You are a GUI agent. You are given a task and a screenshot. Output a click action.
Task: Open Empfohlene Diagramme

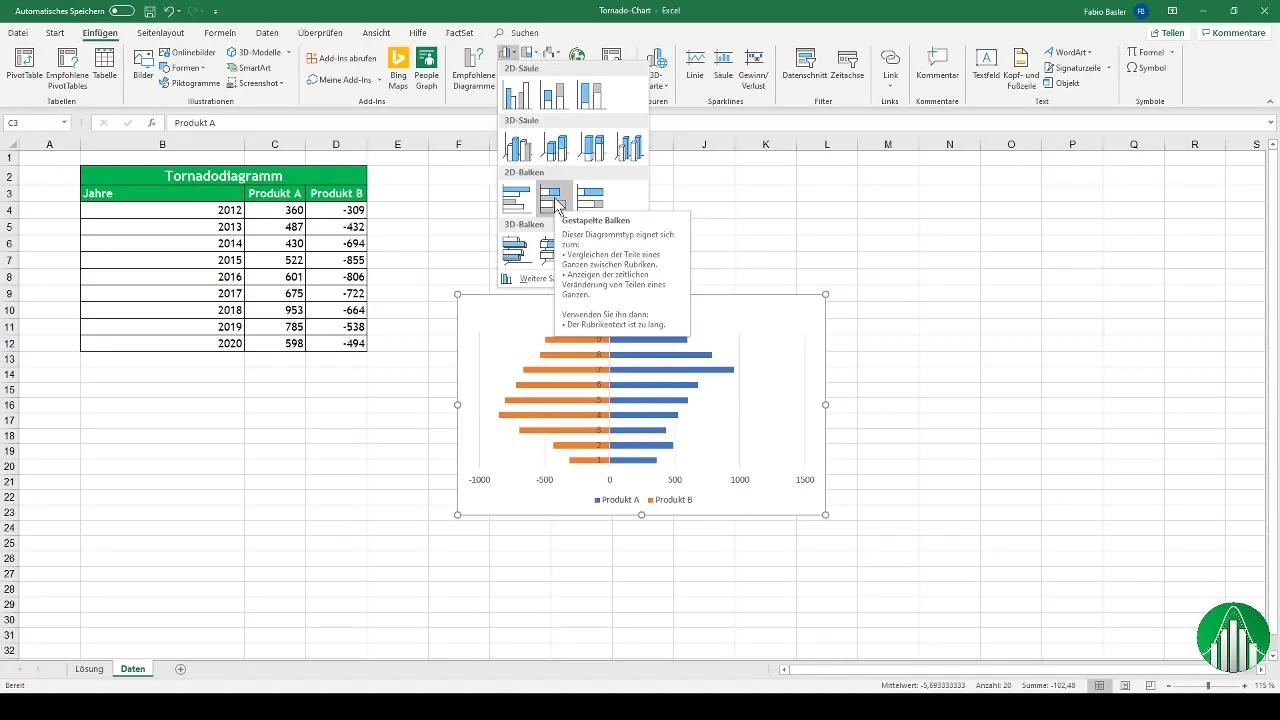[474, 68]
